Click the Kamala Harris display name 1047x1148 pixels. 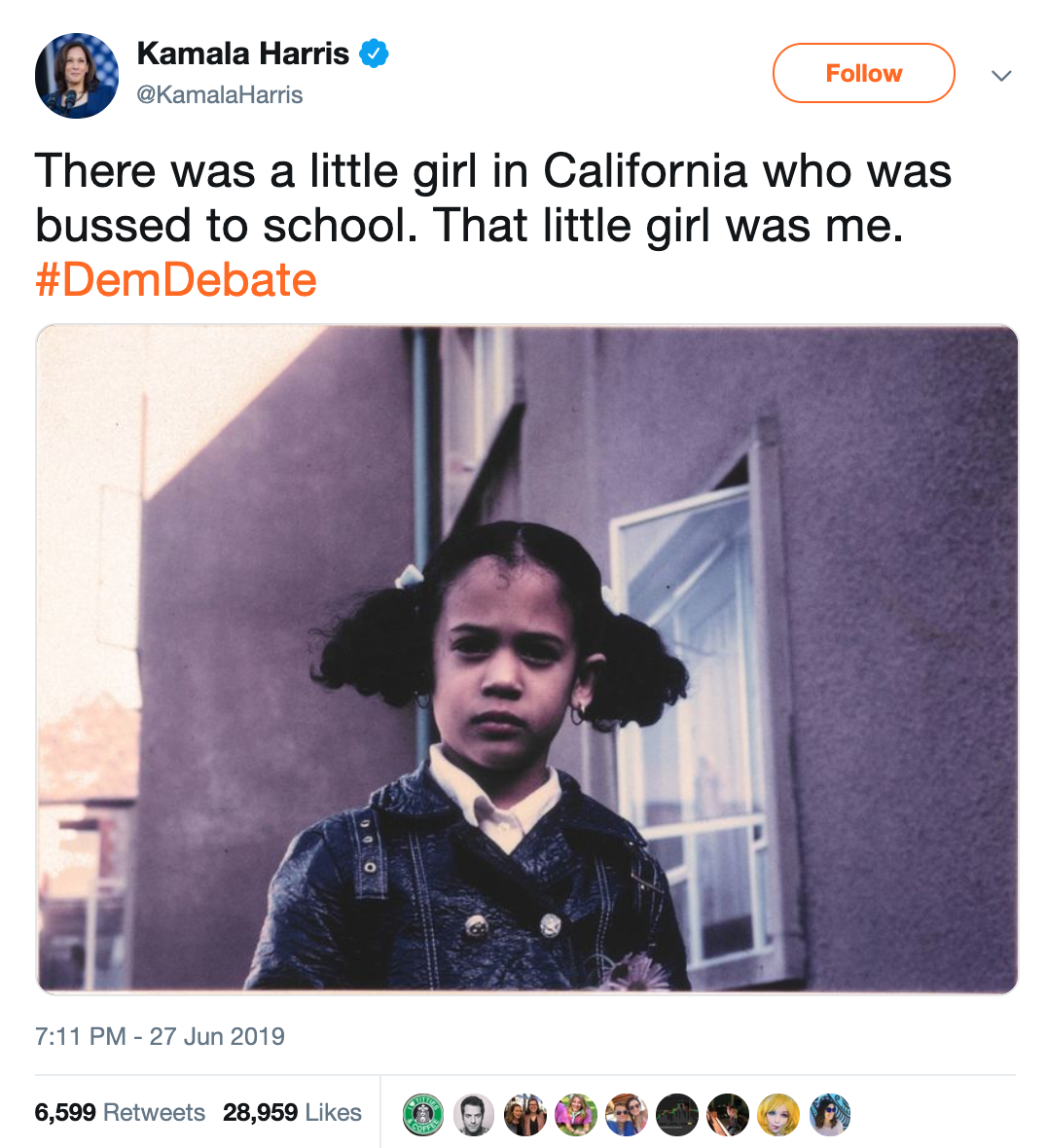tap(242, 54)
